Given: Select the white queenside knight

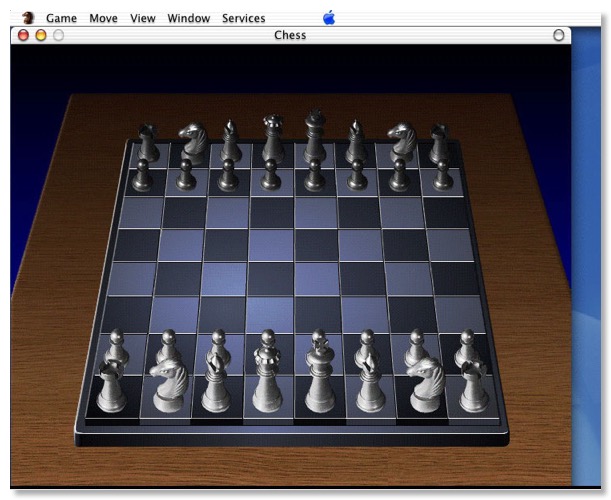Looking at the screenshot, I should point(170,386).
